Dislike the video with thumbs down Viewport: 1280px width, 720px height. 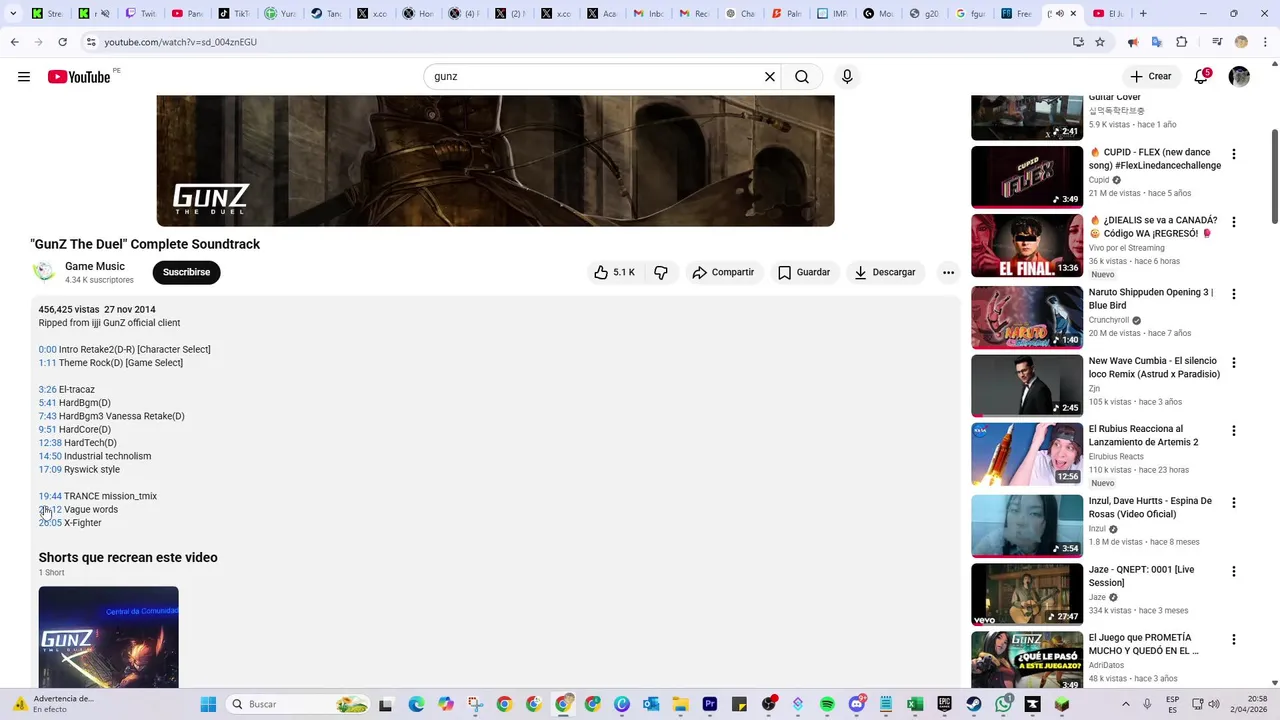(x=661, y=272)
